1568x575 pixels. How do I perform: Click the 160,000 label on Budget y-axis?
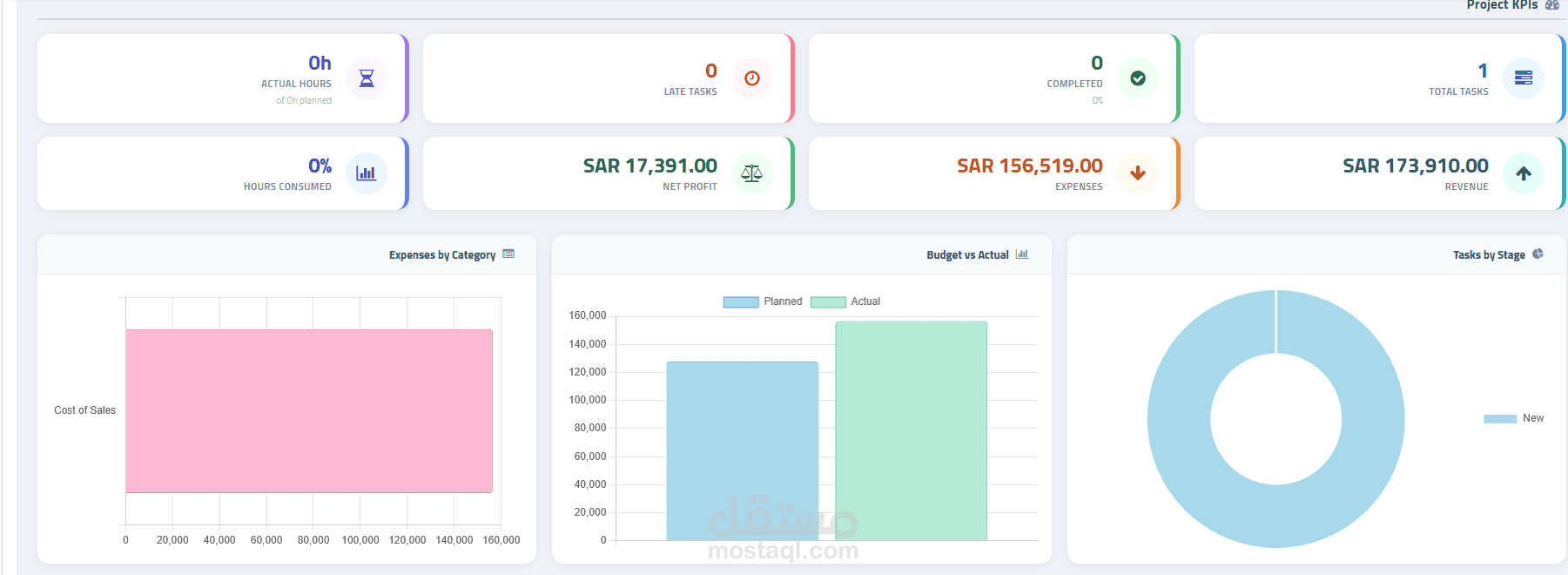(x=588, y=315)
